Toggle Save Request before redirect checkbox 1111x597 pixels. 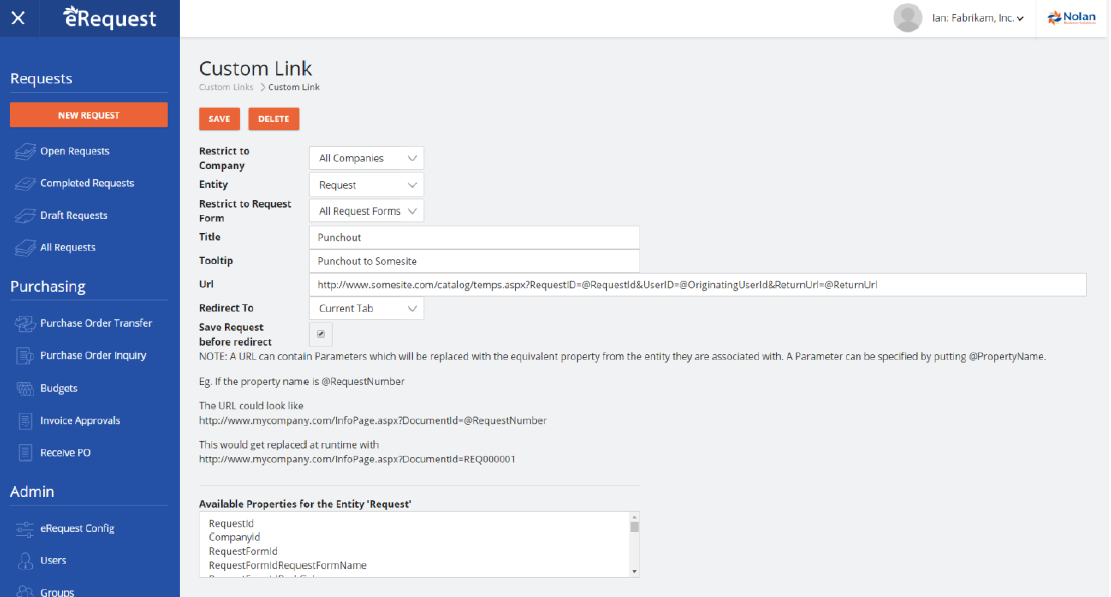321,333
